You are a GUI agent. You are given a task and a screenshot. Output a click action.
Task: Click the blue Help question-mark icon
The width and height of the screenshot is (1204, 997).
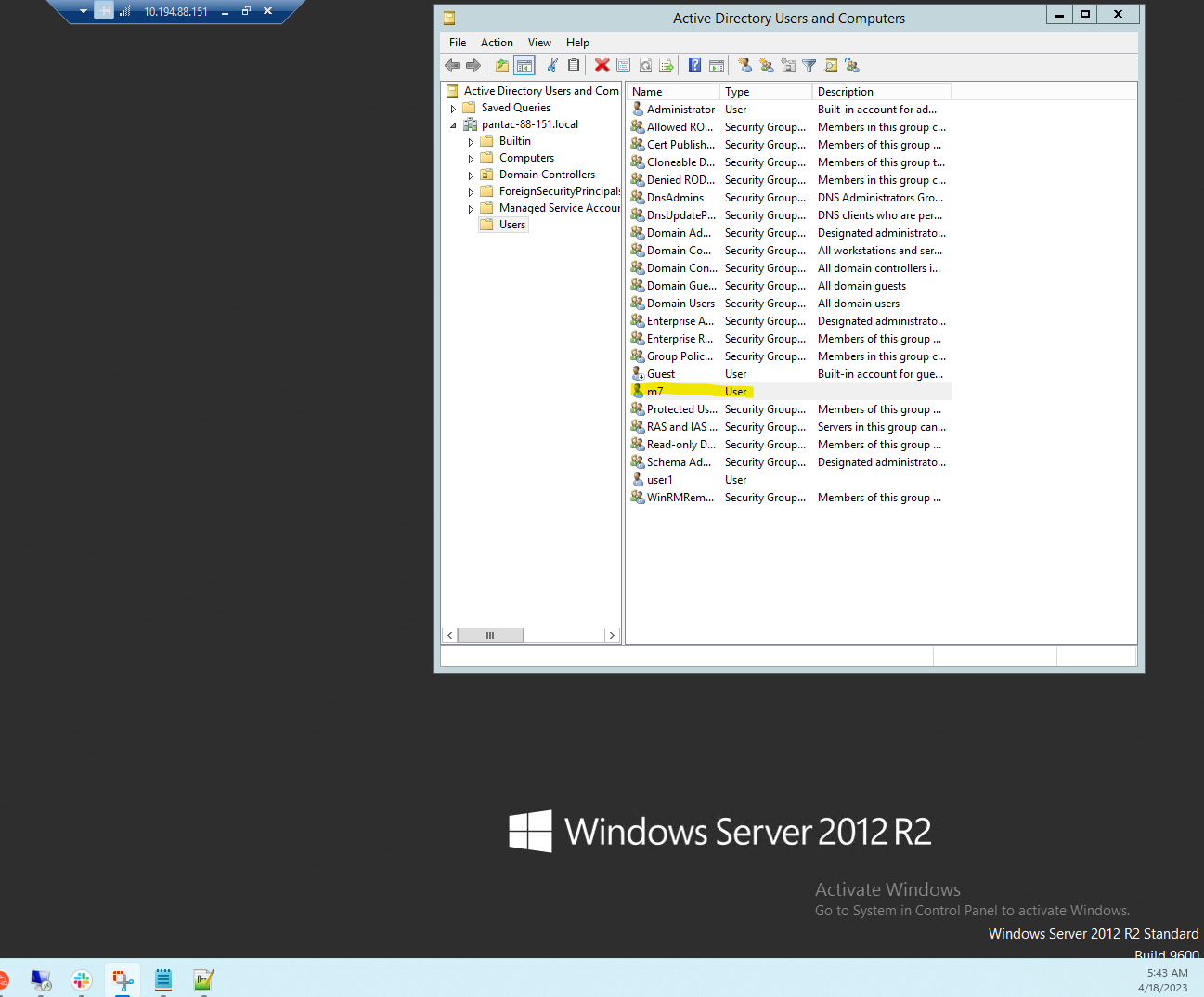(694, 65)
